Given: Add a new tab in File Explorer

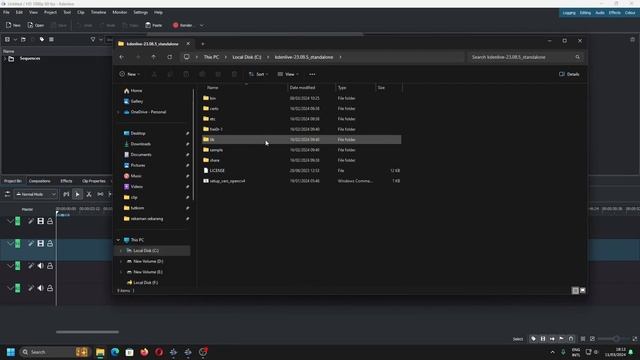Looking at the screenshot, I should 202,44.
